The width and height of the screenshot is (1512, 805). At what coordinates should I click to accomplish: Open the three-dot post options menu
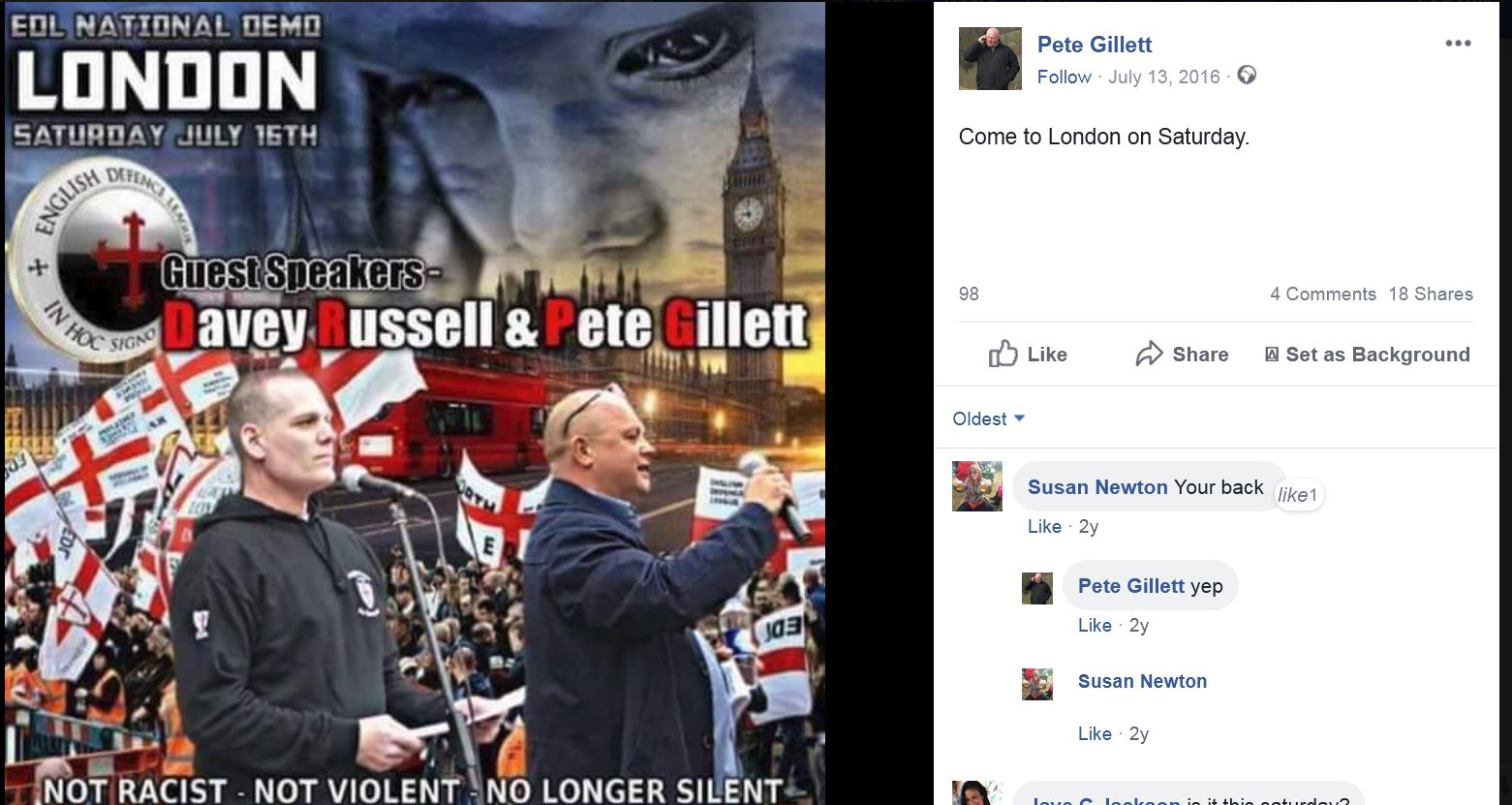pyautogui.click(x=1458, y=44)
